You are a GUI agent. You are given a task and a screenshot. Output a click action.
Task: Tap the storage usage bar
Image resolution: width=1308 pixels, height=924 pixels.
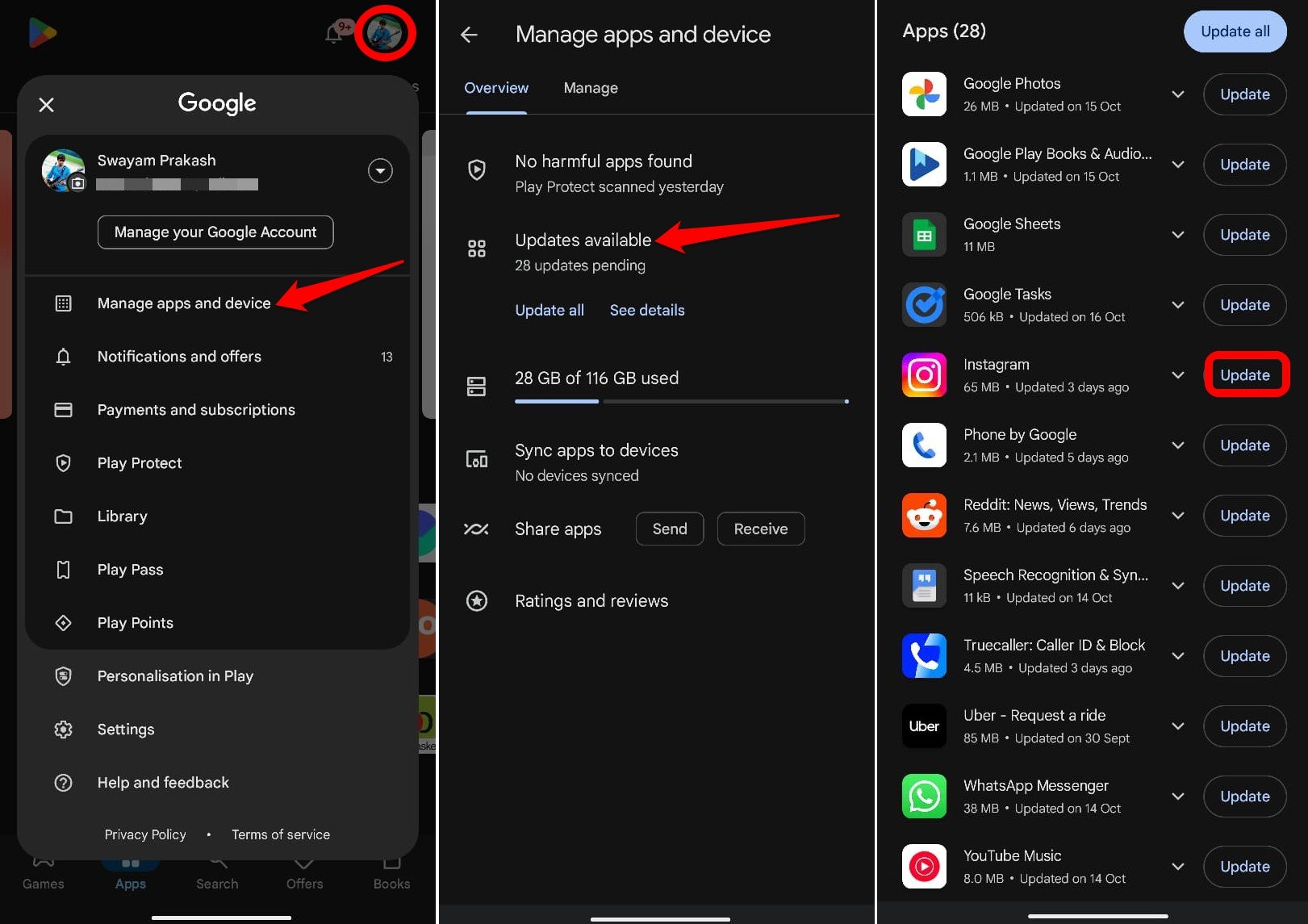682,401
